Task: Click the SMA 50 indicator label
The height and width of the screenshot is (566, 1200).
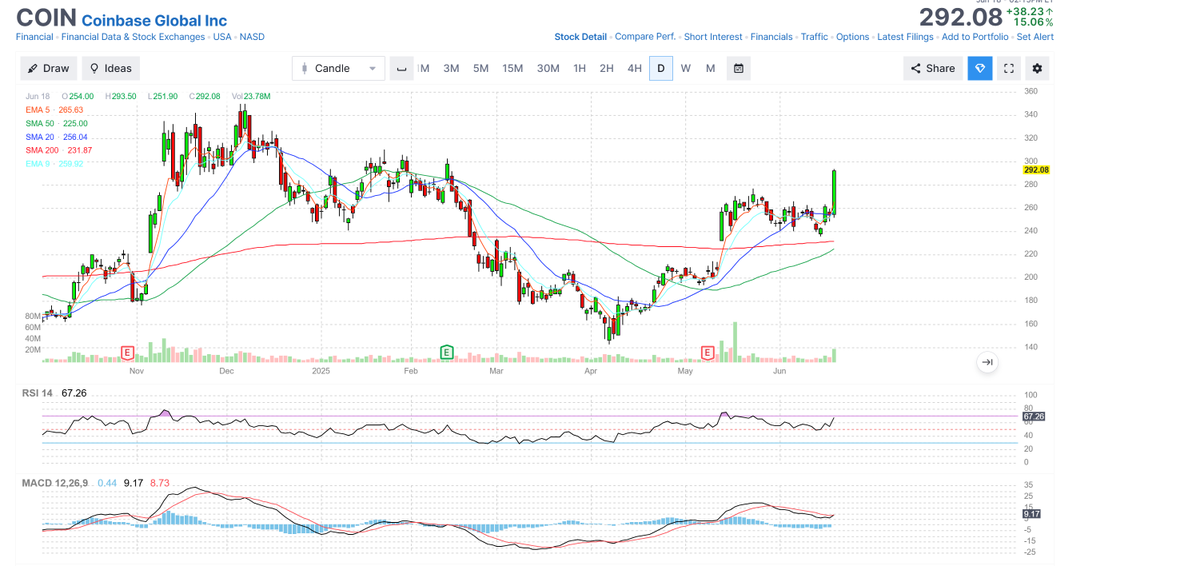Action: coord(57,123)
